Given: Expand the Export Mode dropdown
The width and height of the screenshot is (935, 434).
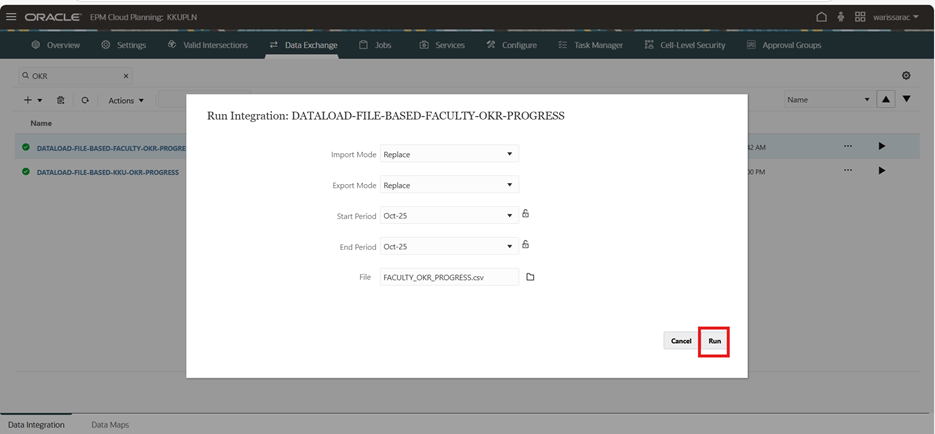Looking at the screenshot, I should [509, 185].
